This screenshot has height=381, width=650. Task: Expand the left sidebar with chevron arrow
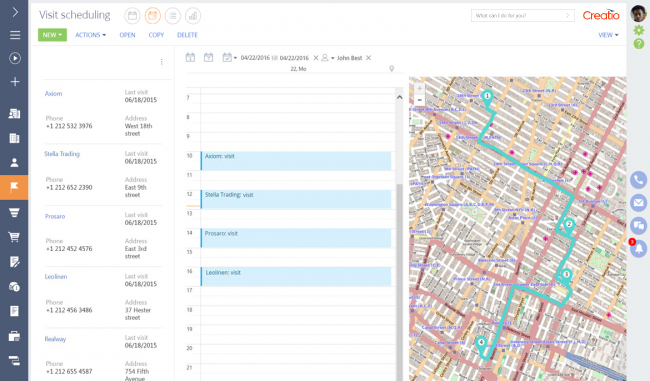pos(15,12)
